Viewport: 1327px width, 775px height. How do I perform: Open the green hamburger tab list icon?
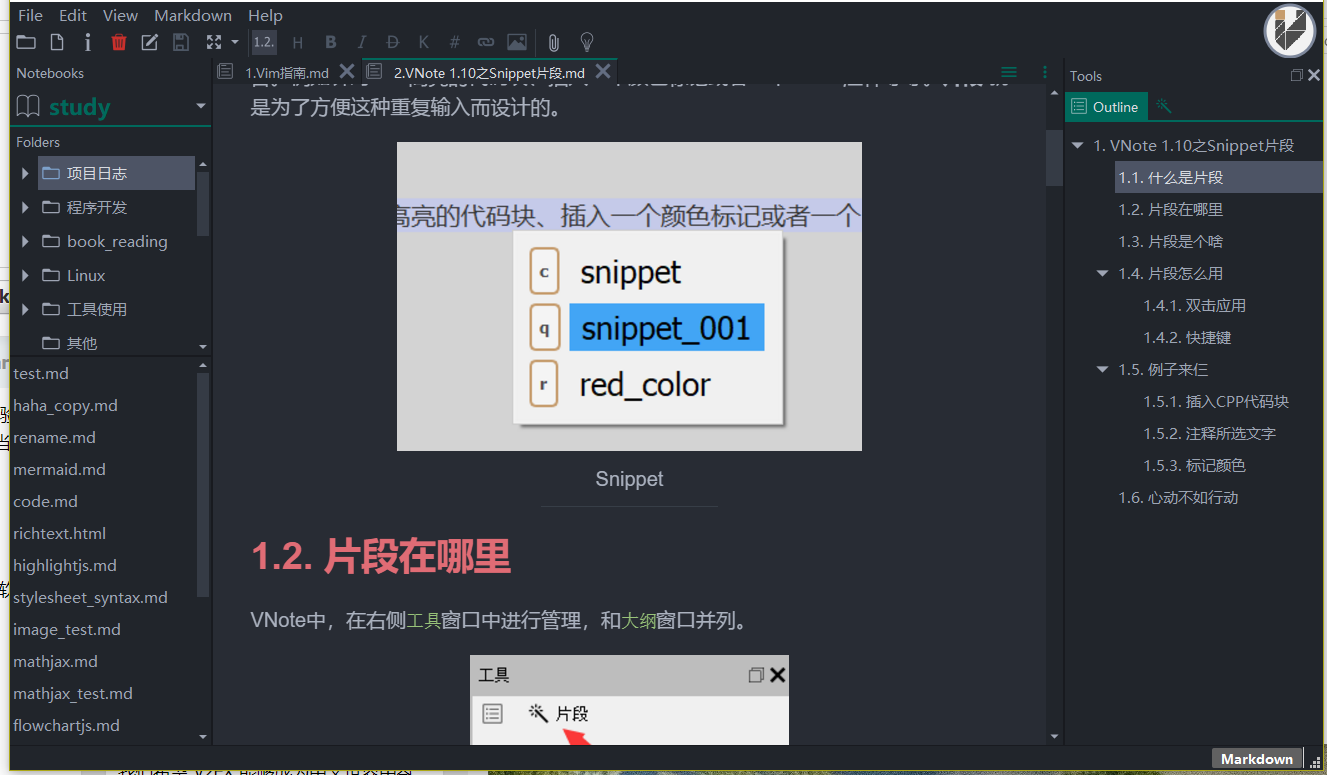[x=1009, y=72]
